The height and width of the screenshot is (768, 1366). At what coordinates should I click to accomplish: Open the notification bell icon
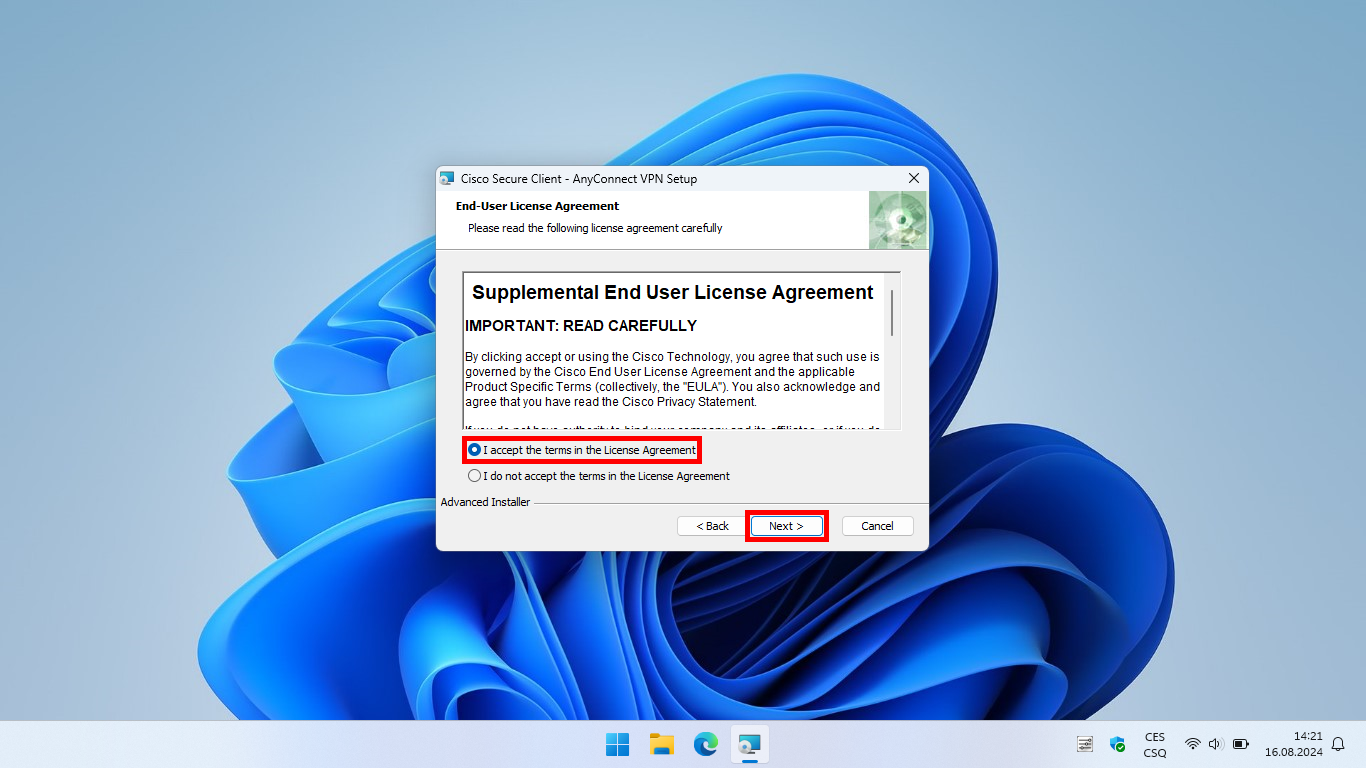(x=1338, y=744)
